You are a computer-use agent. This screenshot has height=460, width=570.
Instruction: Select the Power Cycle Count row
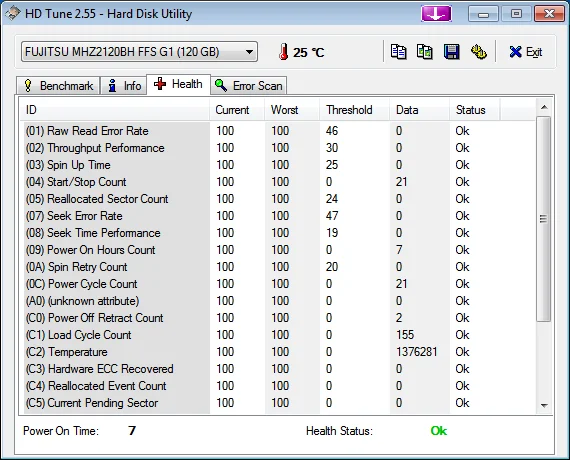tap(278, 284)
